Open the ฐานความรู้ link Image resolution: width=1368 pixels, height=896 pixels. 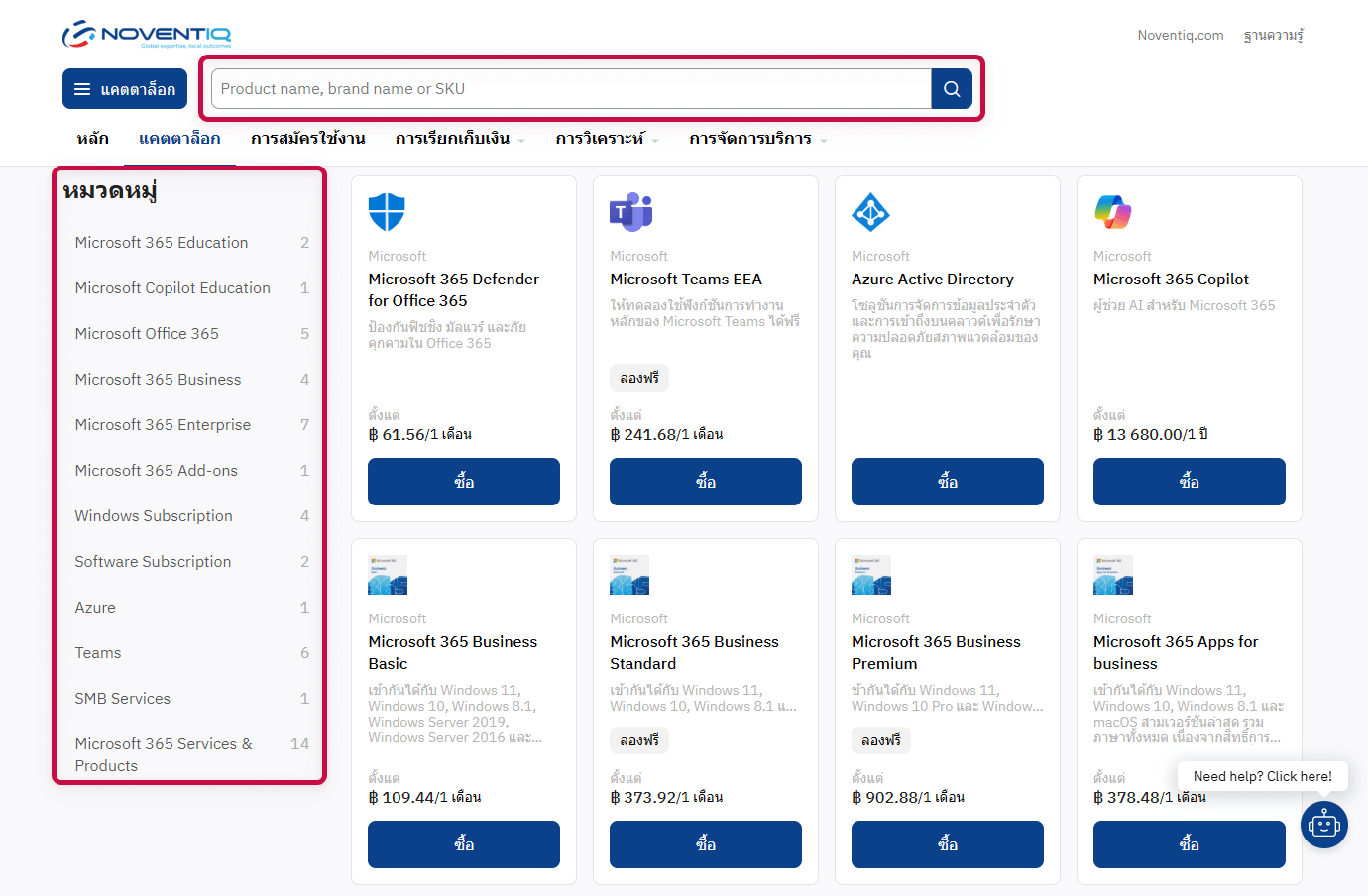pos(1276,35)
